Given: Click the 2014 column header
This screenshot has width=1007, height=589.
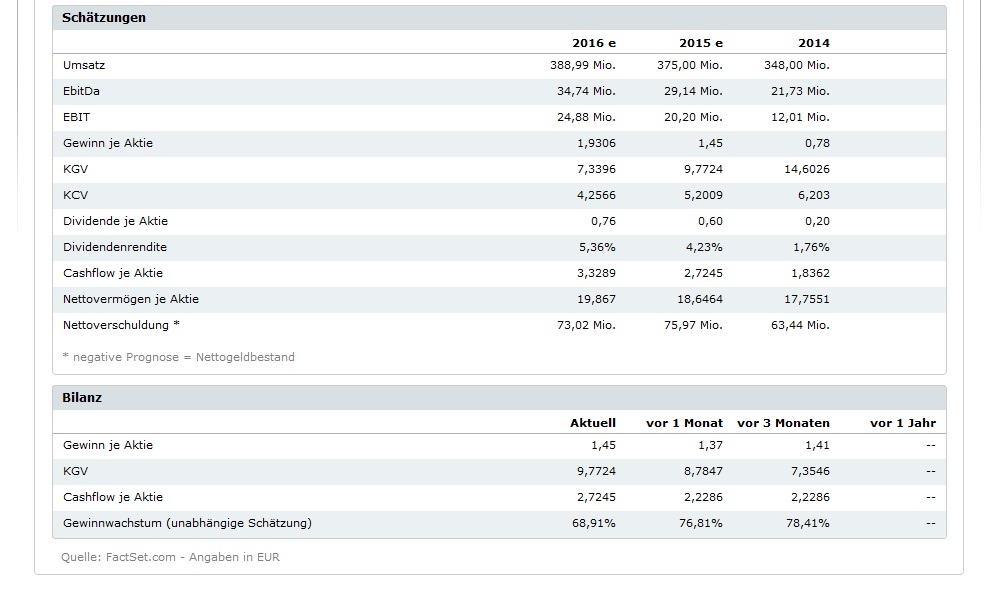Looking at the screenshot, I should (x=813, y=43).
